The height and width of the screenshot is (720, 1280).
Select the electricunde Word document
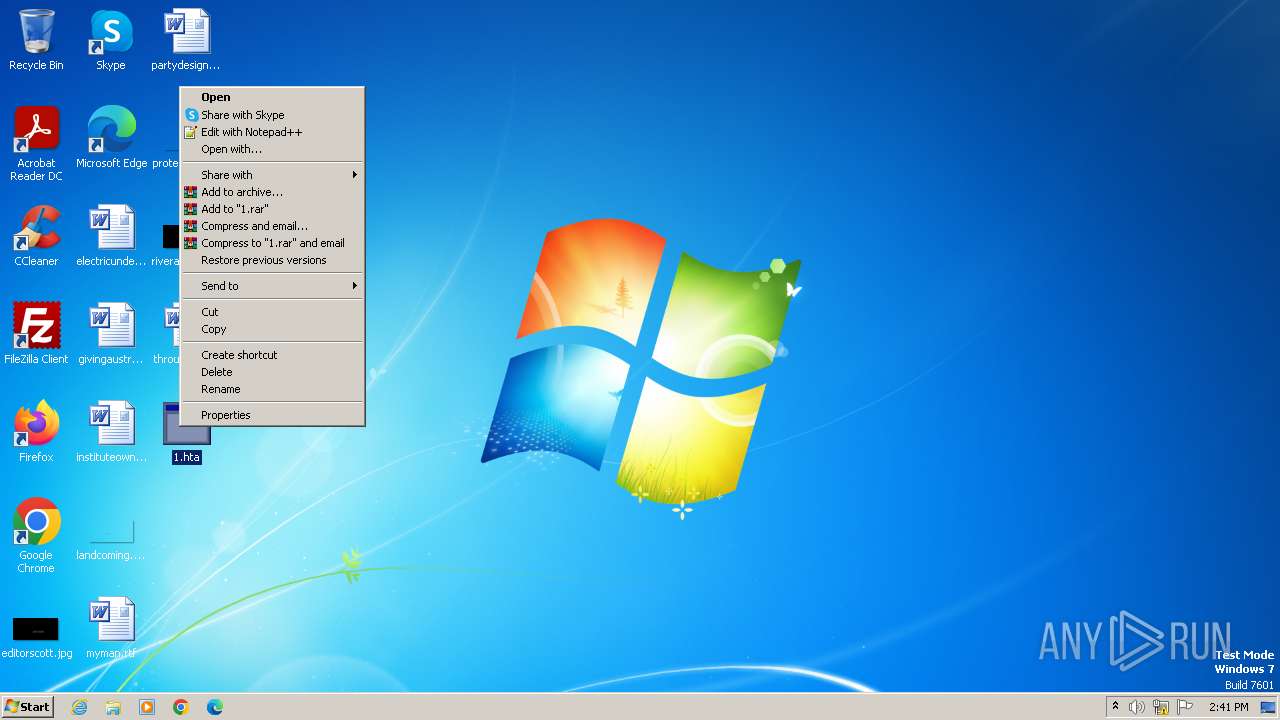[x=111, y=236]
